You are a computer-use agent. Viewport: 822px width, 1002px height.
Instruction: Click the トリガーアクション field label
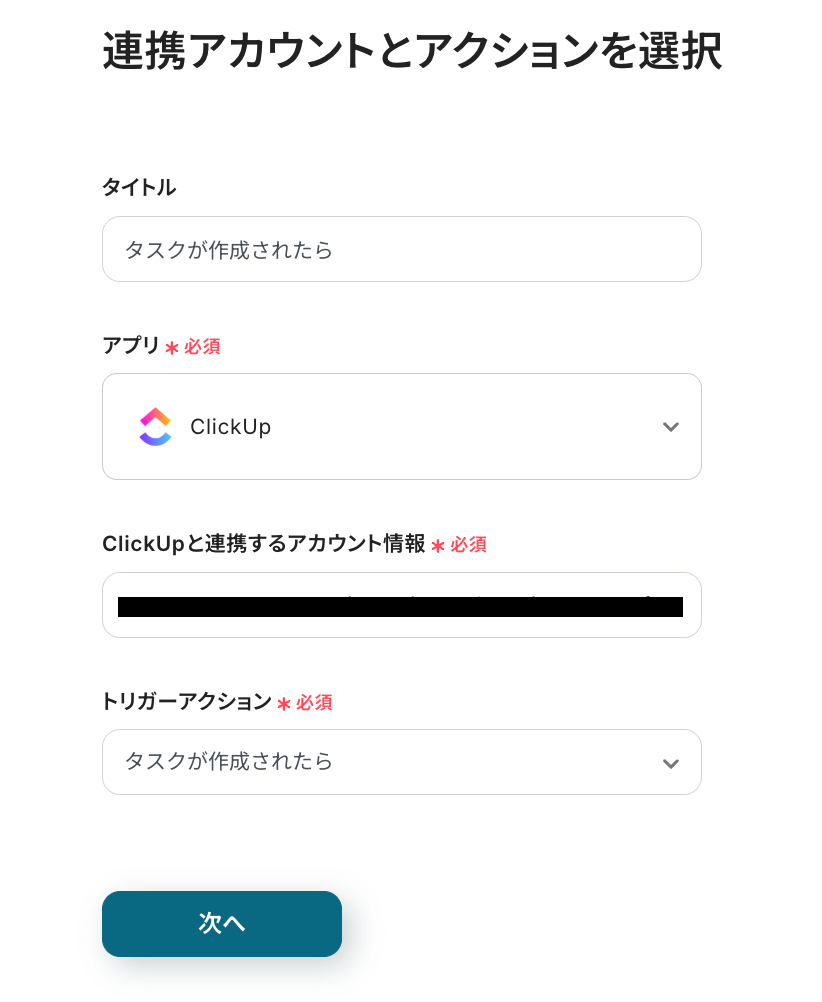[x=186, y=702]
